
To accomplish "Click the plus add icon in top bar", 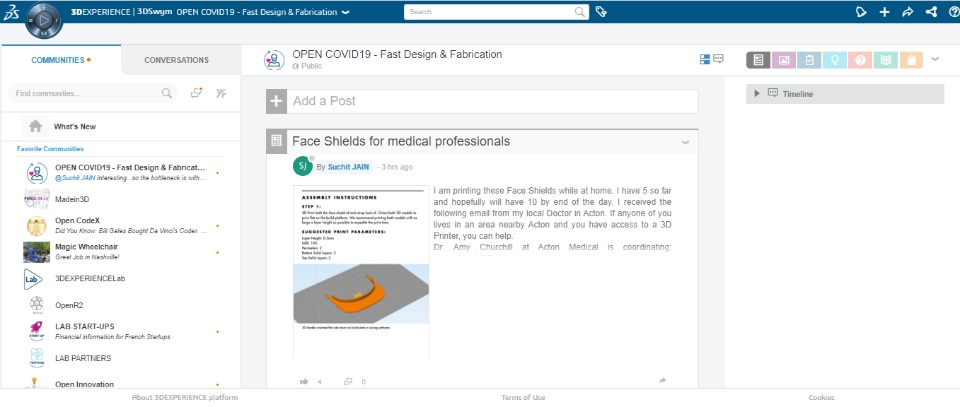I will pyautogui.click(x=884, y=12).
